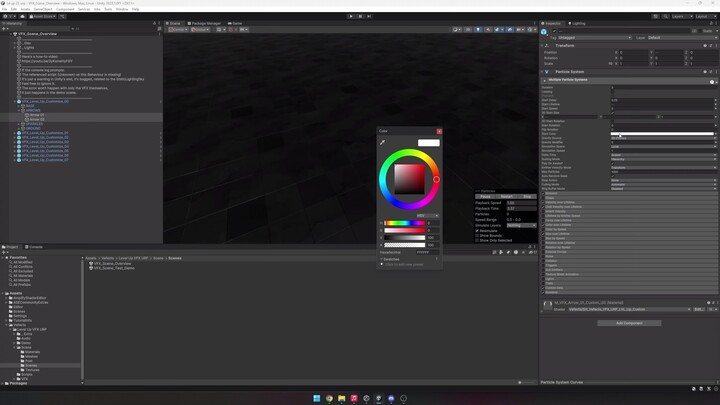Open the Layer dropdown showing Default
Screen dimensions: 720x405
[682, 38]
